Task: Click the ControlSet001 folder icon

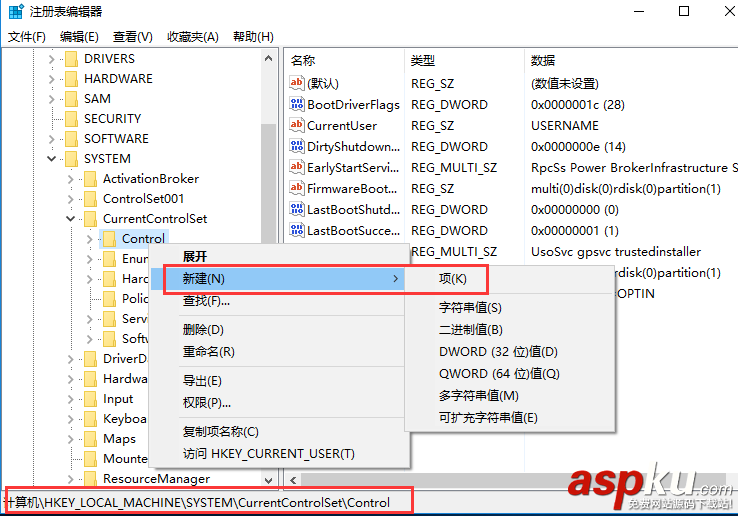Action: point(90,199)
